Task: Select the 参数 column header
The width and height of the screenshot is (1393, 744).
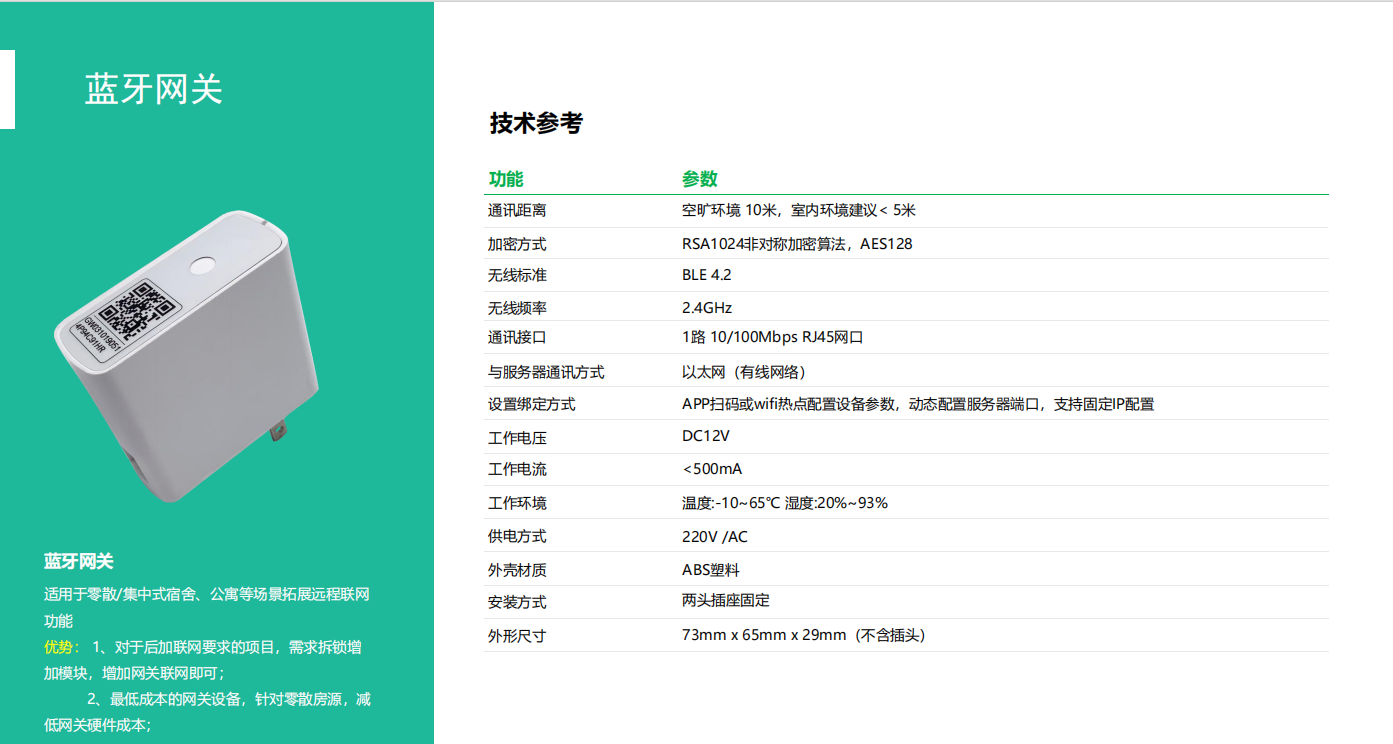Action: (699, 180)
